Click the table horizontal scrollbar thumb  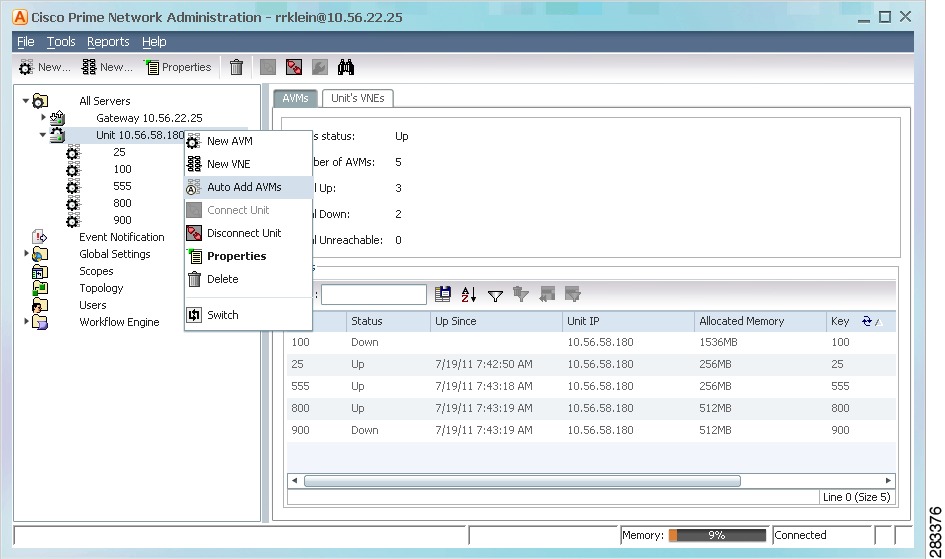pyautogui.click(x=522, y=481)
